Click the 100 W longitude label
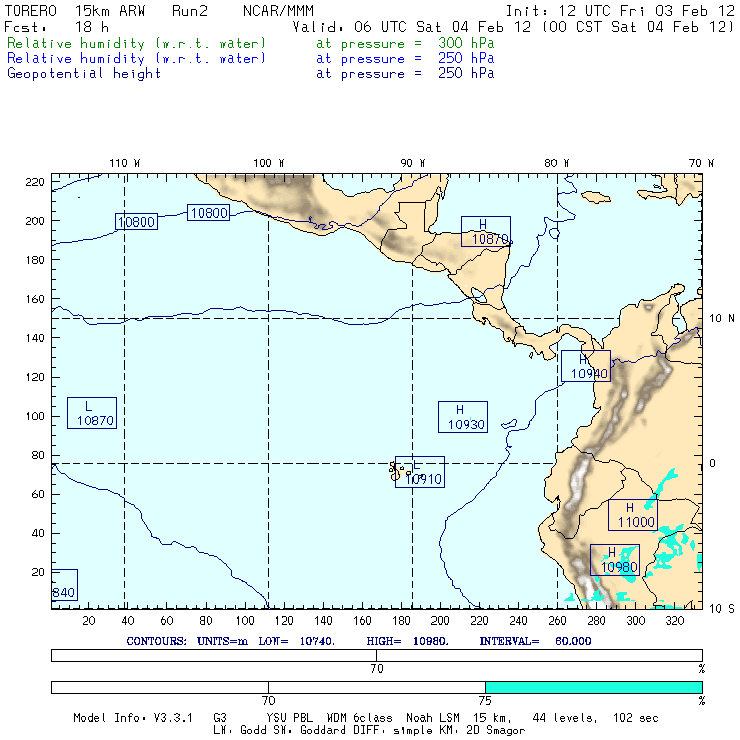740x740 pixels. [269, 163]
